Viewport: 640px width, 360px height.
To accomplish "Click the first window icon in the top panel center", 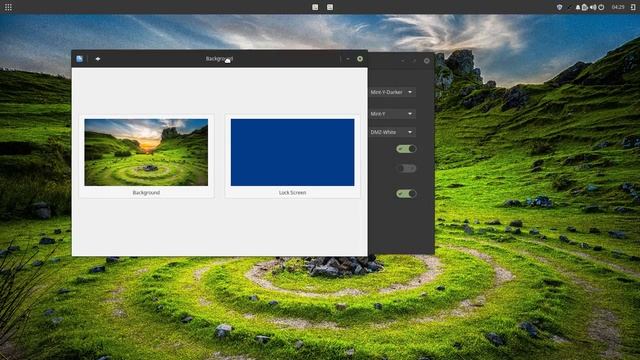I will coord(315,7).
